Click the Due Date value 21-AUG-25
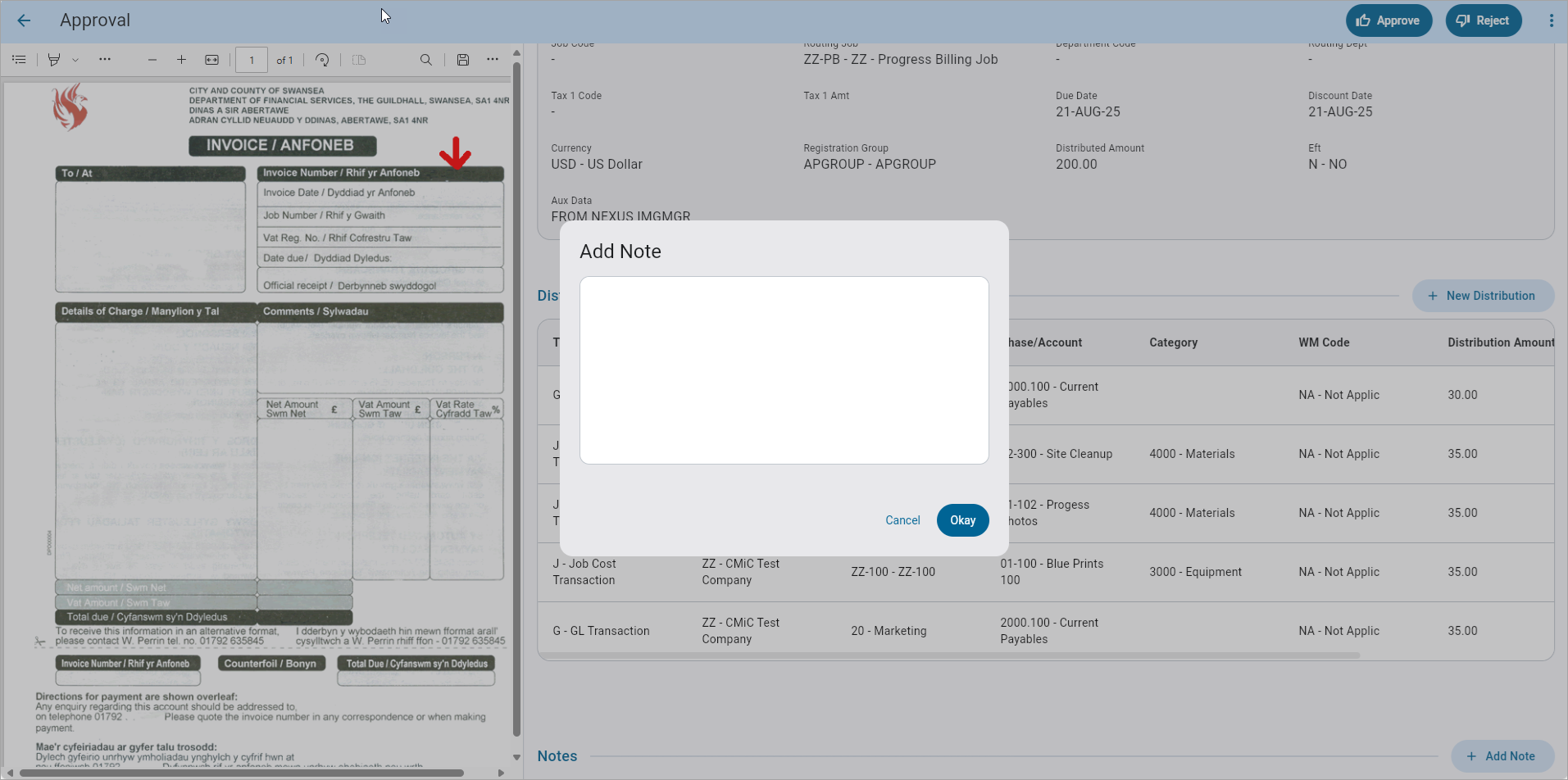 tap(1088, 111)
